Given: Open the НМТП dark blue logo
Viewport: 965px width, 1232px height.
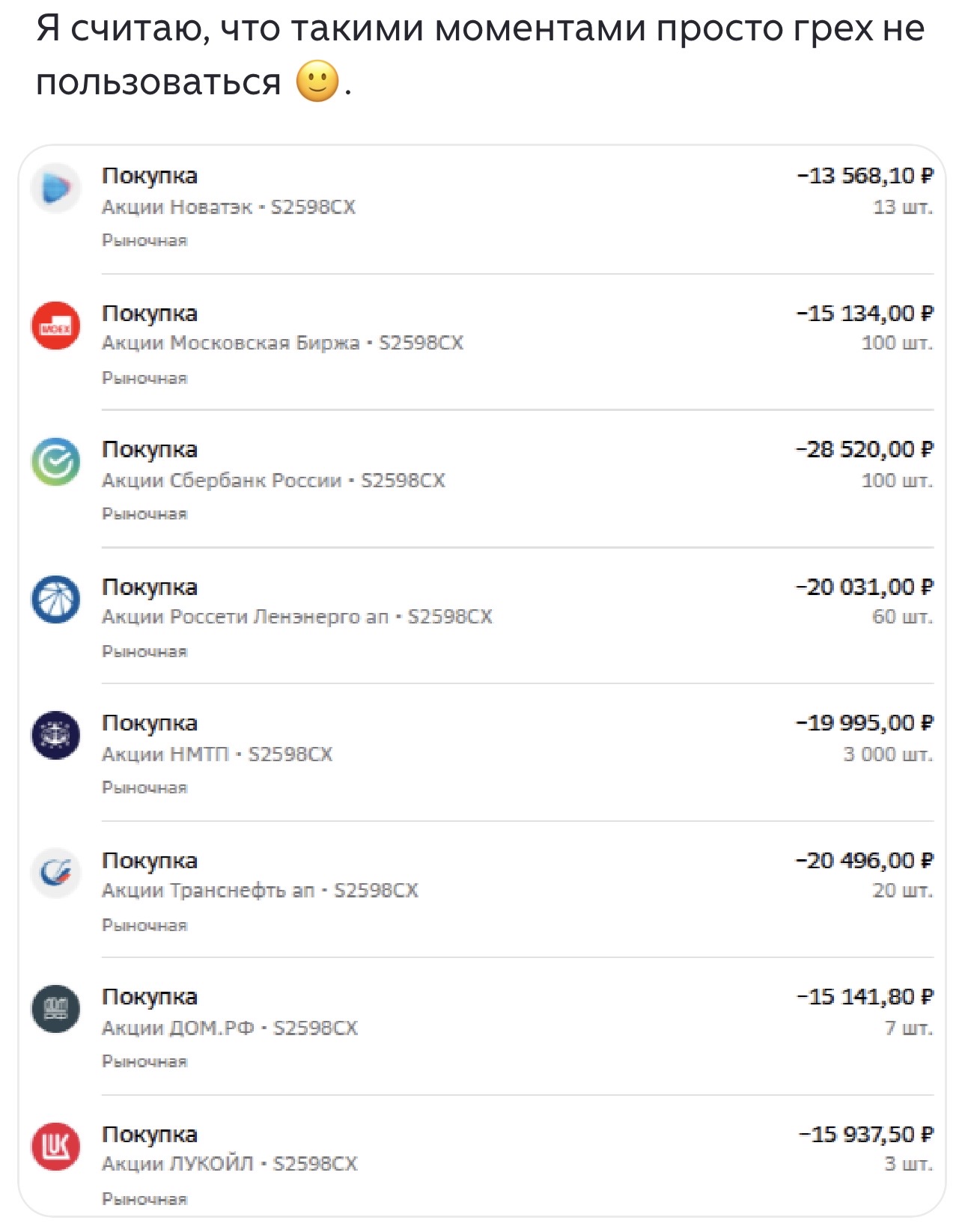Looking at the screenshot, I should click(x=55, y=735).
